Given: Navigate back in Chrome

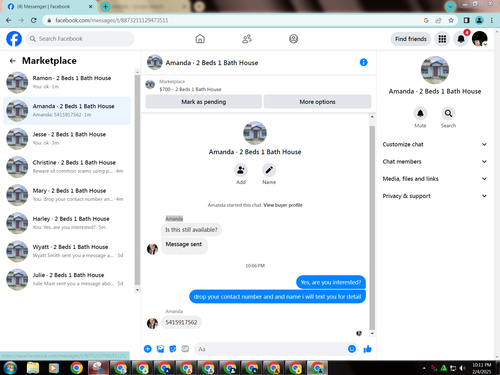Looking at the screenshot, I should tap(9, 20).
